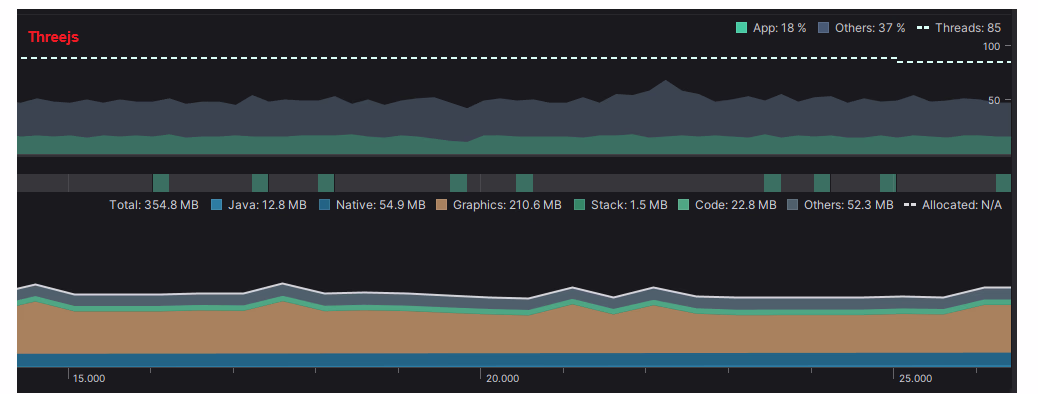1038x394 pixels.
Task: Click the Allocated N/A dashed marker
Action: (910, 205)
